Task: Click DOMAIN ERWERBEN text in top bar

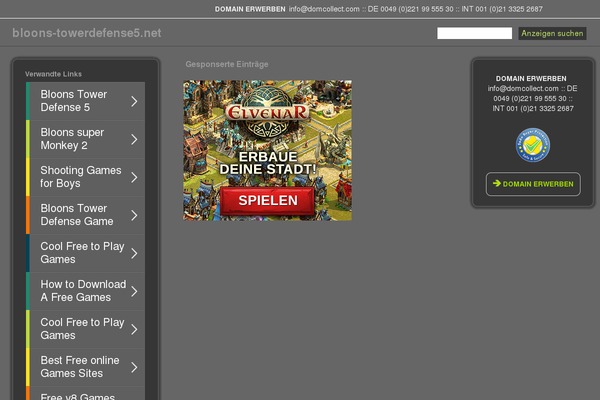Action: 250,9
